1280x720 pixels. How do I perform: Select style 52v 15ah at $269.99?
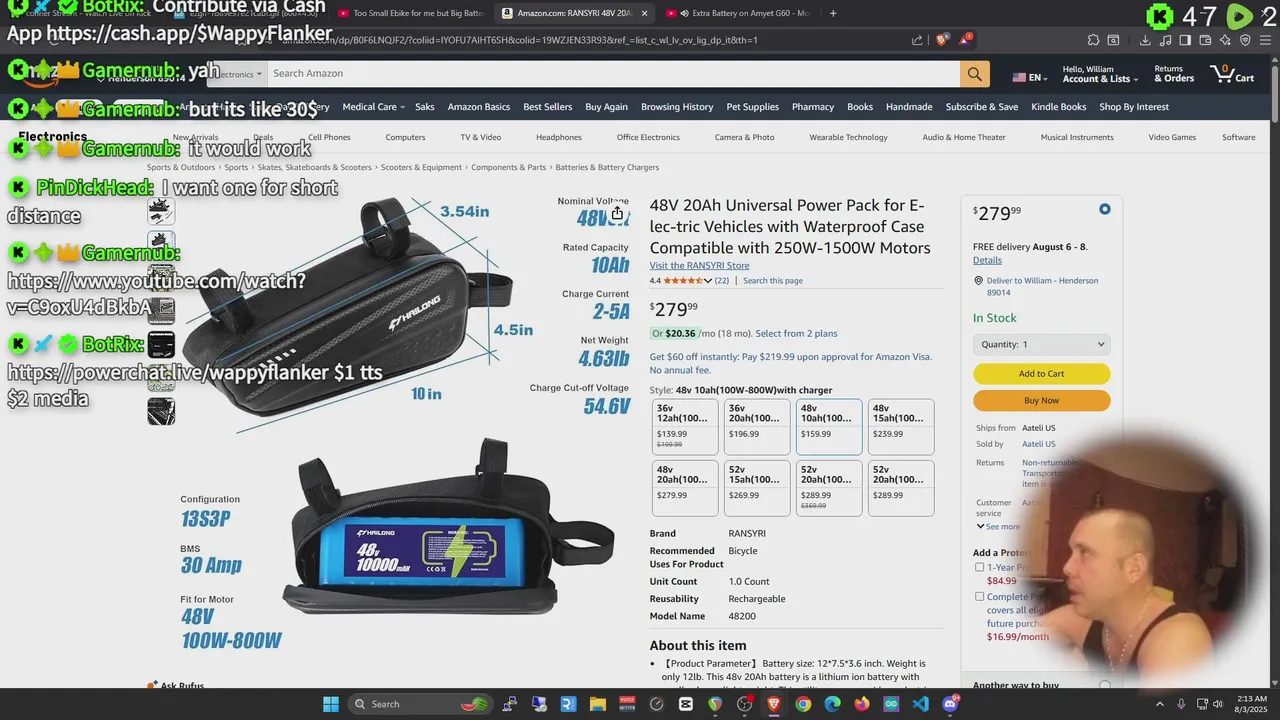coord(757,488)
